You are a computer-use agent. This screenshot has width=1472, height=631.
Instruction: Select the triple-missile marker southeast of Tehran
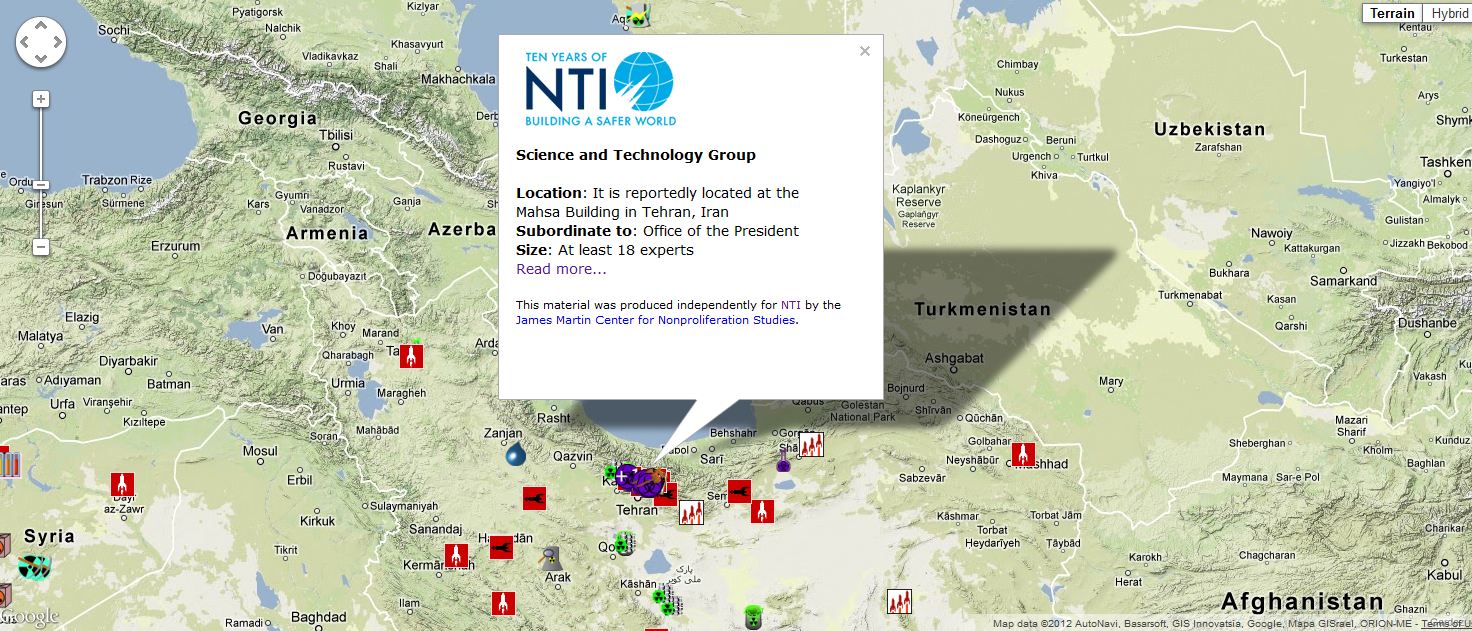coord(692,513)
